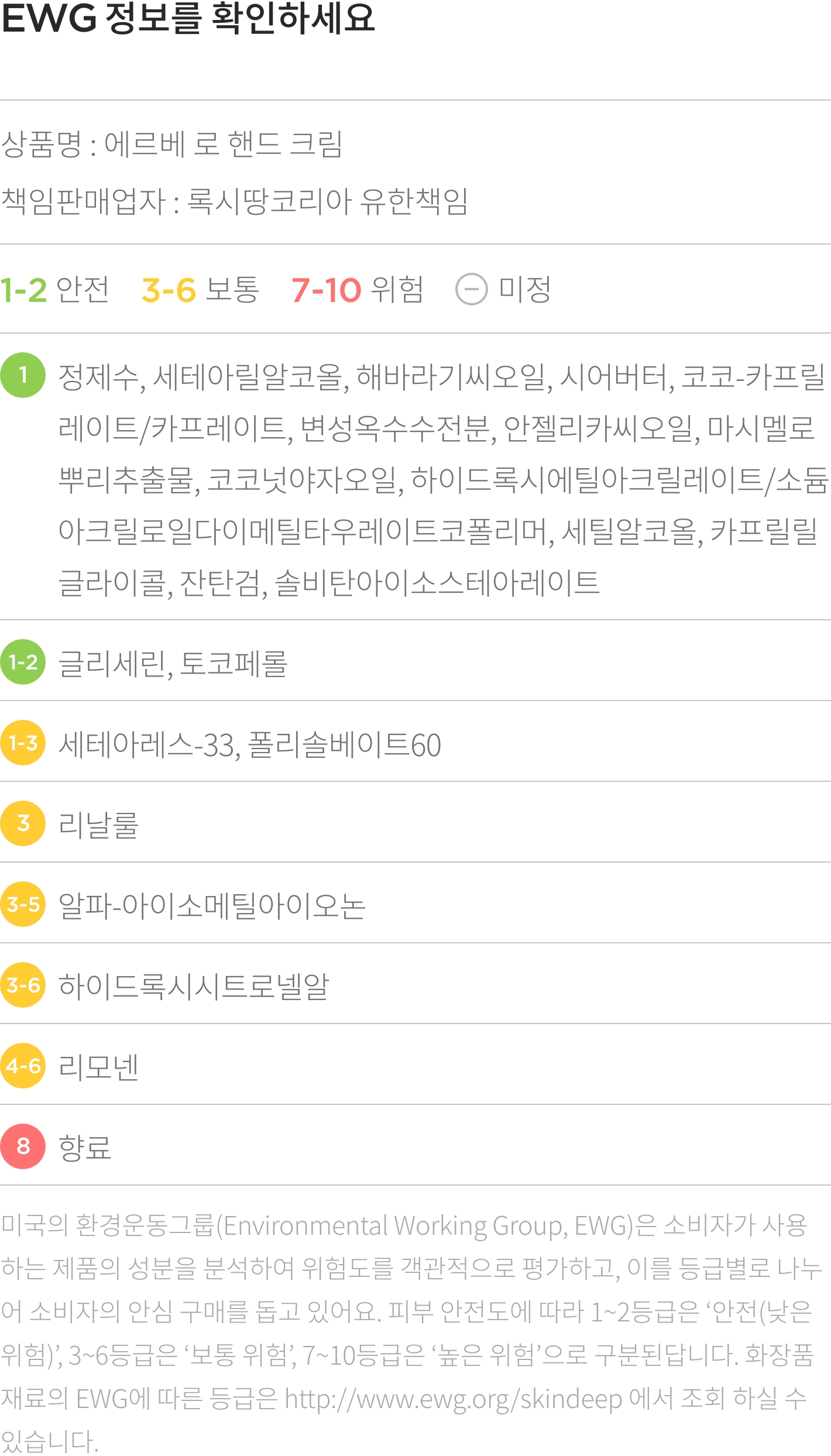The image size is (831, 1456).
Task: Click the yellow grade 3 badge
Action: [23, 823]
